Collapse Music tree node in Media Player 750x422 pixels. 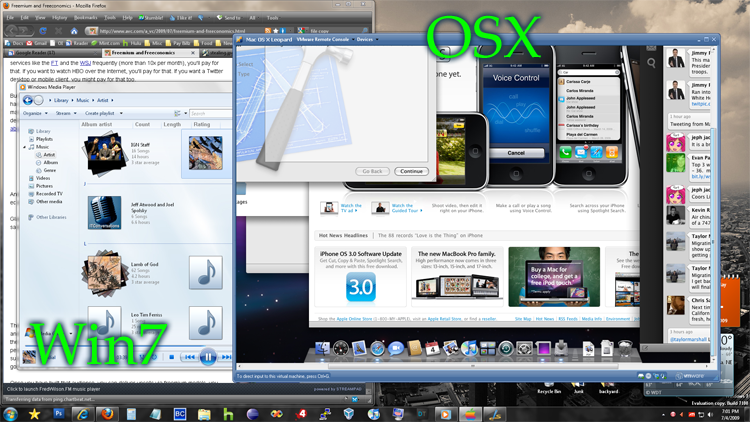(x=24, y=147)
